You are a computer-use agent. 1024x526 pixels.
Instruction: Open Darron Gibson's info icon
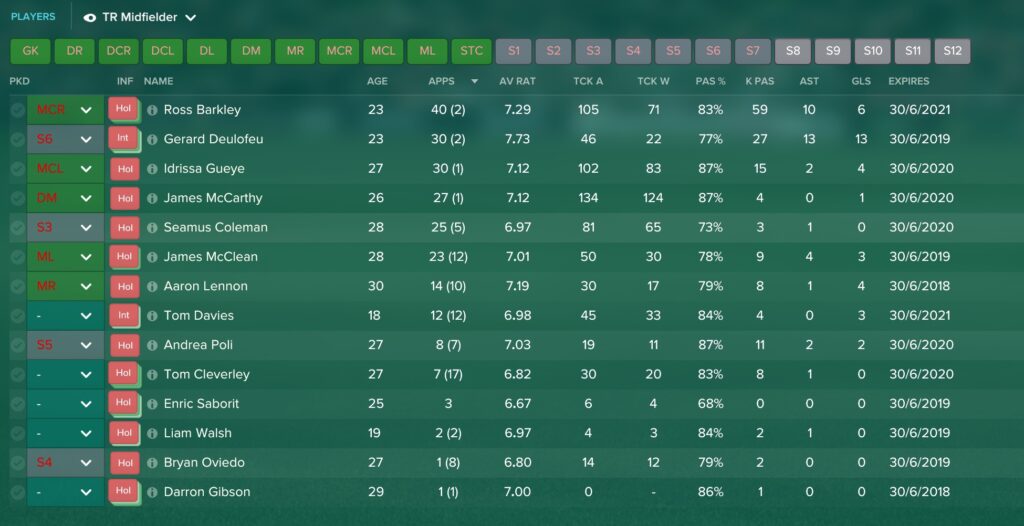click(x=152, y=493)
